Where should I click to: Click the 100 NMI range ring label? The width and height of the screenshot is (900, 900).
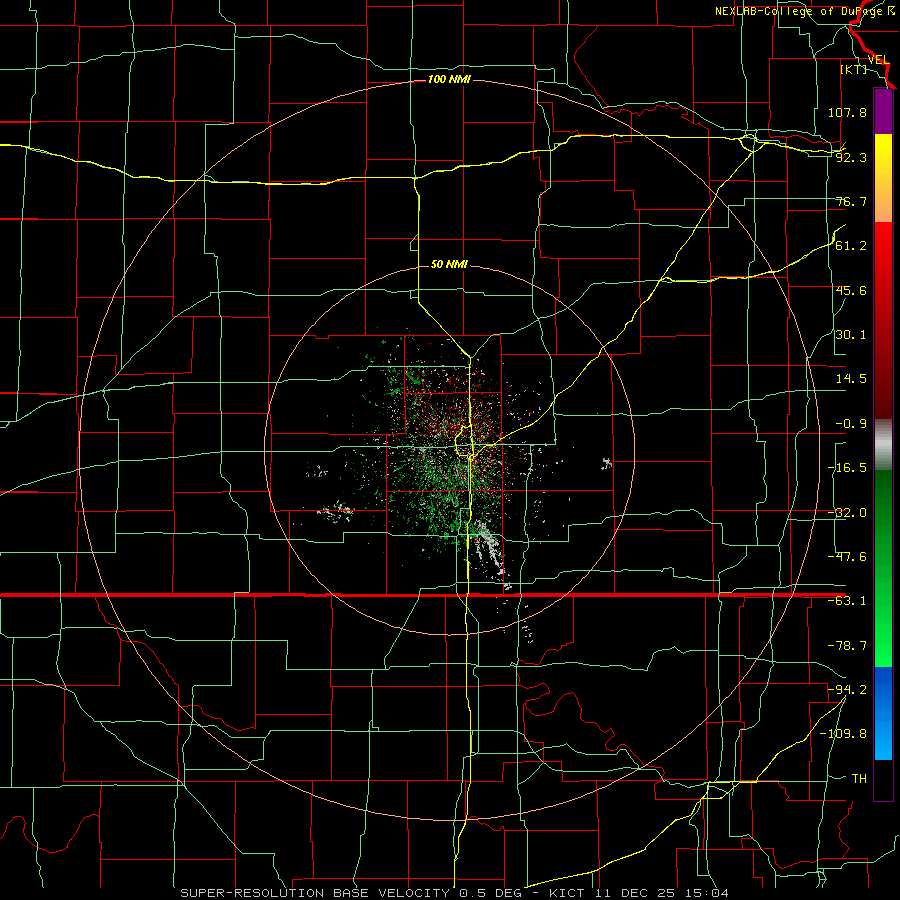click(449, 79)
